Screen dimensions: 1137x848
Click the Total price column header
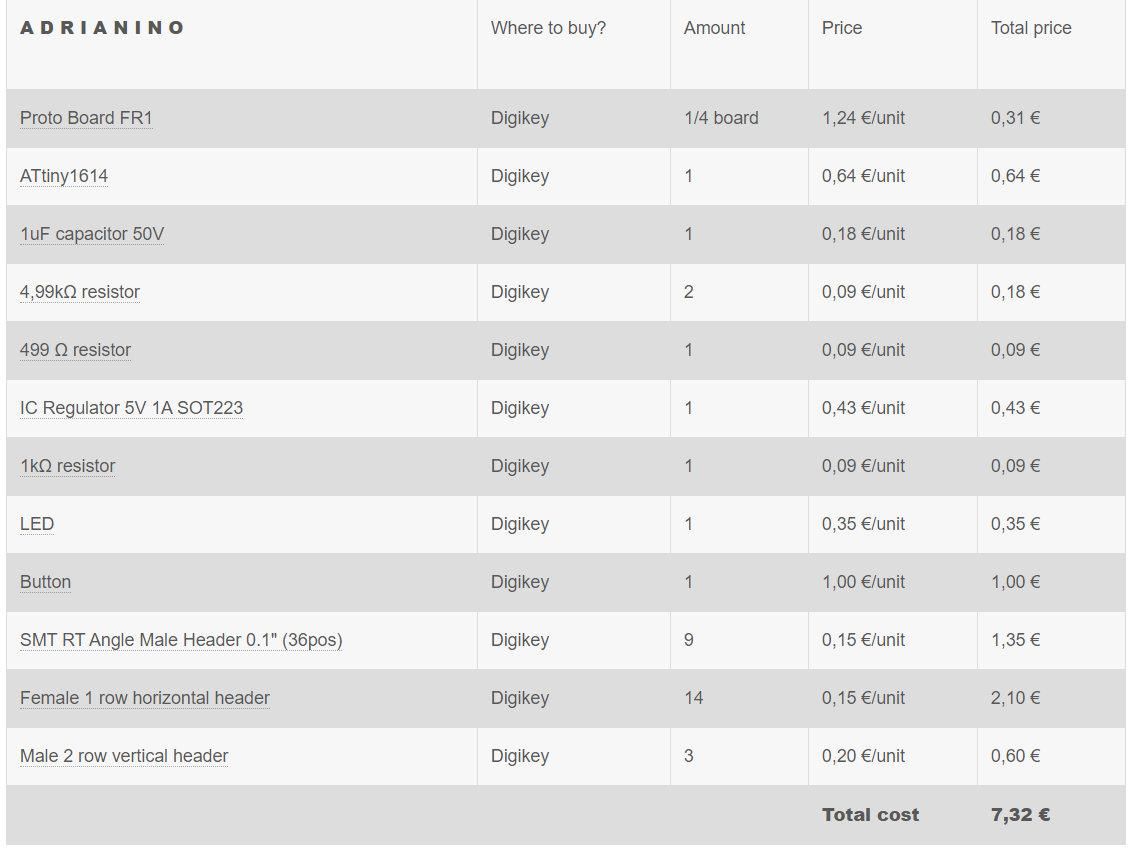(1031, 28)
